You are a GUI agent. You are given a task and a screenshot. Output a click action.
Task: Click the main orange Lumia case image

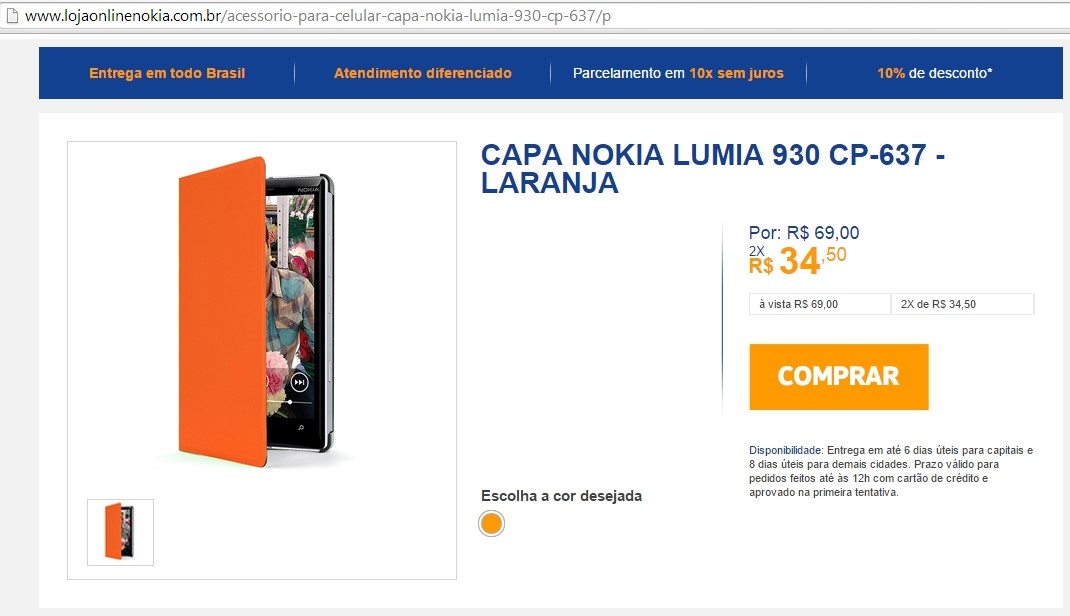pyautogui.click(x=257, y=312)
